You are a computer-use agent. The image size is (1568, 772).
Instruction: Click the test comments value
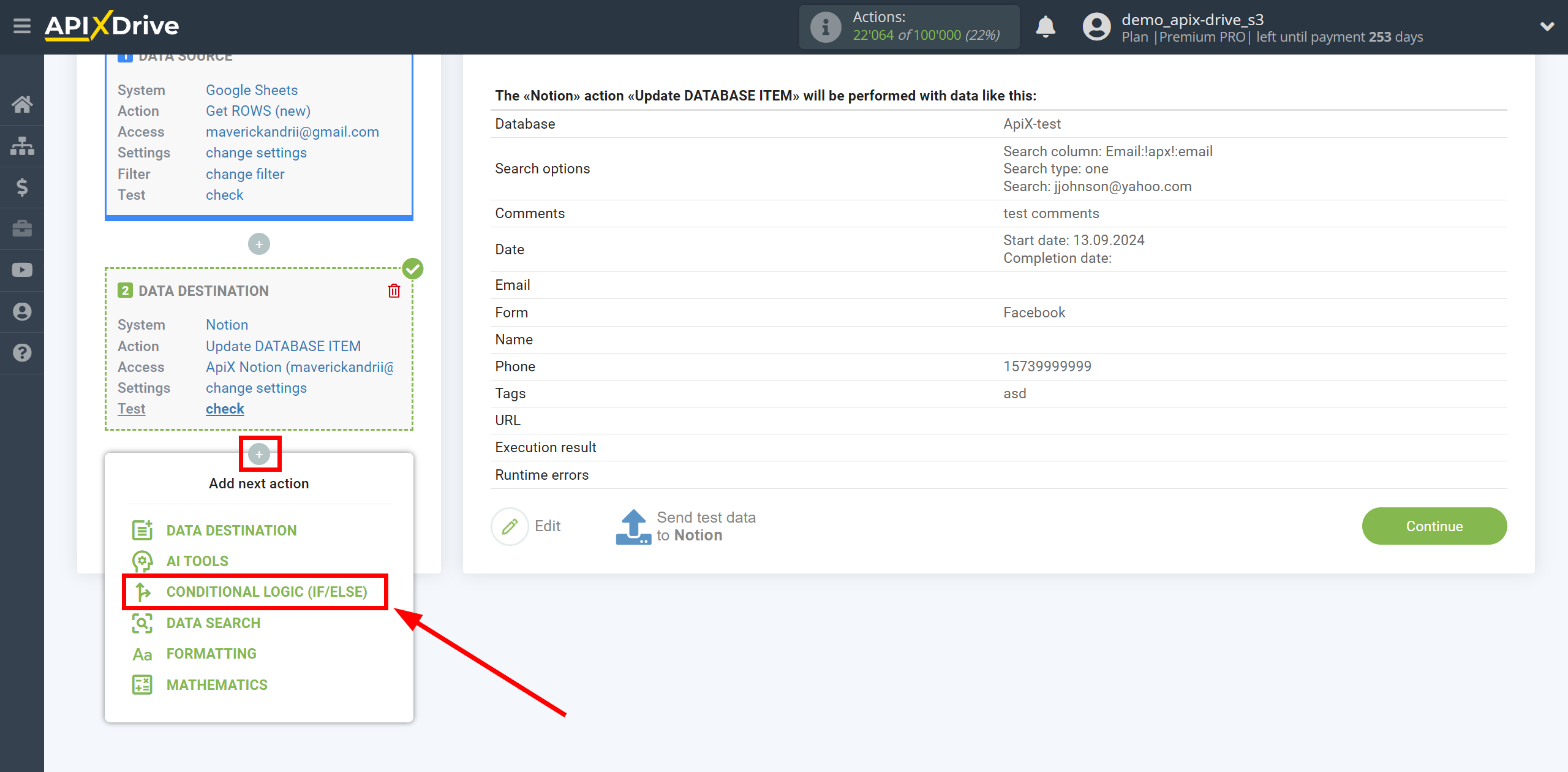point(1051,213)
